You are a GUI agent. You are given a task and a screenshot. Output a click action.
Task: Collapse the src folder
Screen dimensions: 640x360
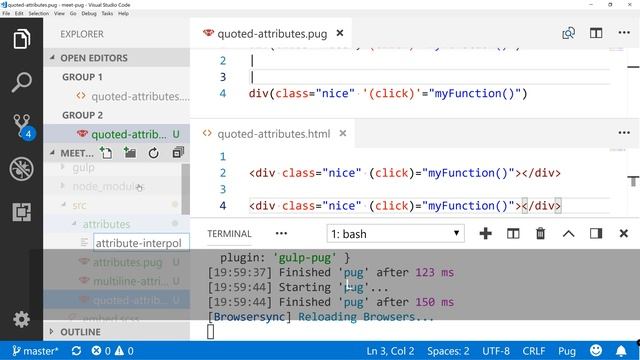80,205
